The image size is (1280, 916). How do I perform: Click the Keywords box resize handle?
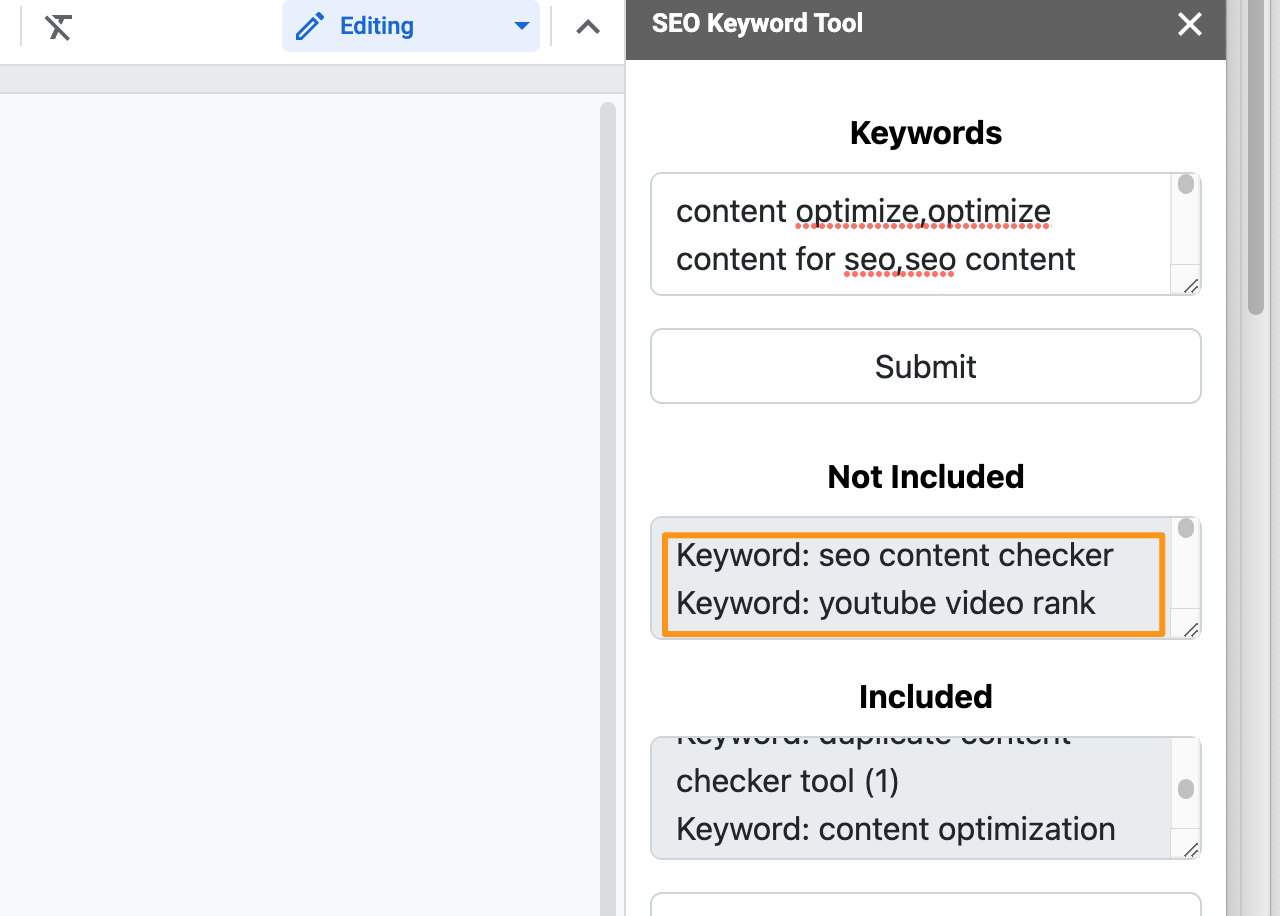tap(1190, 286)
